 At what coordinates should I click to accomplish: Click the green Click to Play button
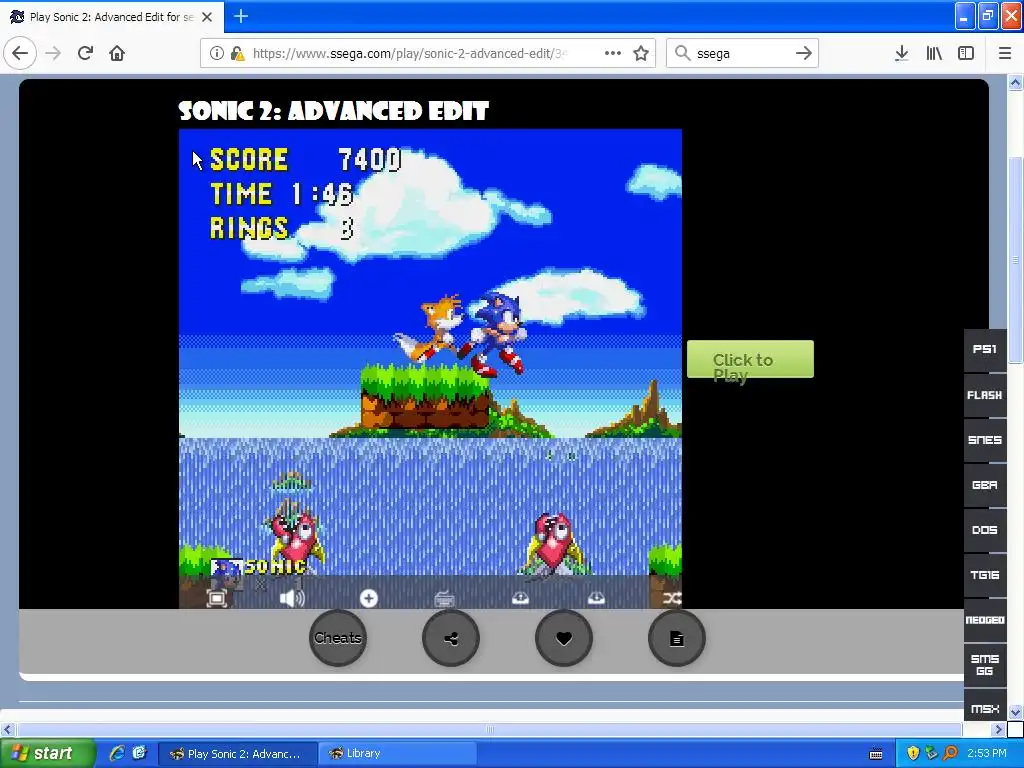(750, 359)
